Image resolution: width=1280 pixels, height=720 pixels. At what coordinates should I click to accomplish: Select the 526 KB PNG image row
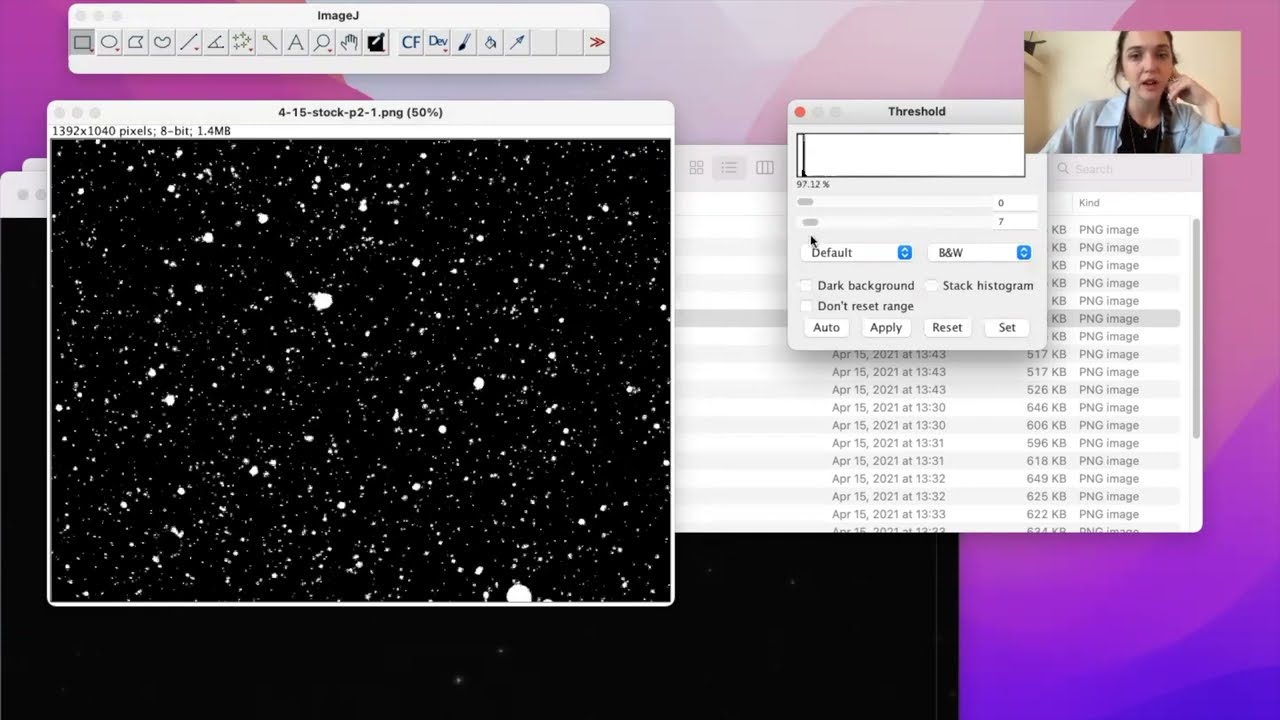click(x=927, y=390)
